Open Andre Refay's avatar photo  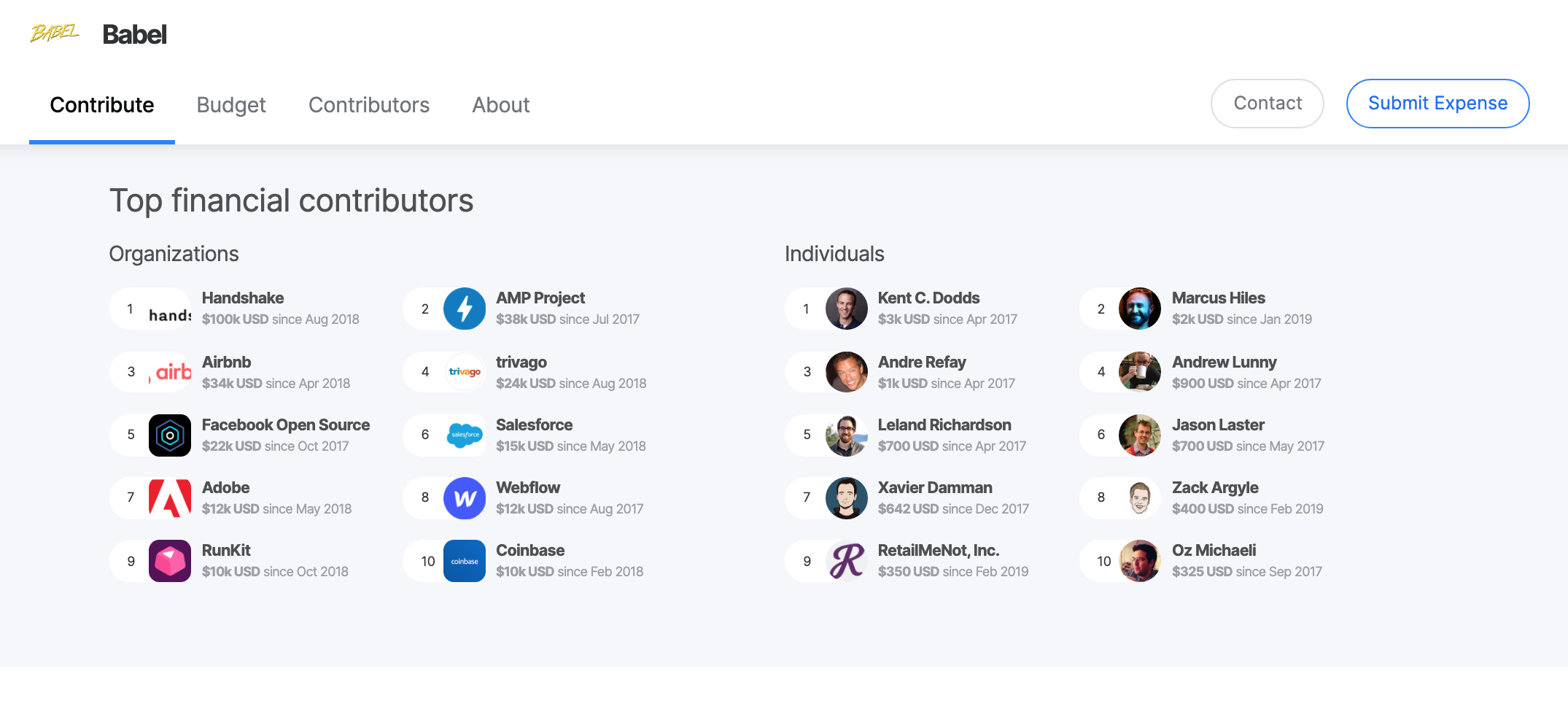point(847,372)
